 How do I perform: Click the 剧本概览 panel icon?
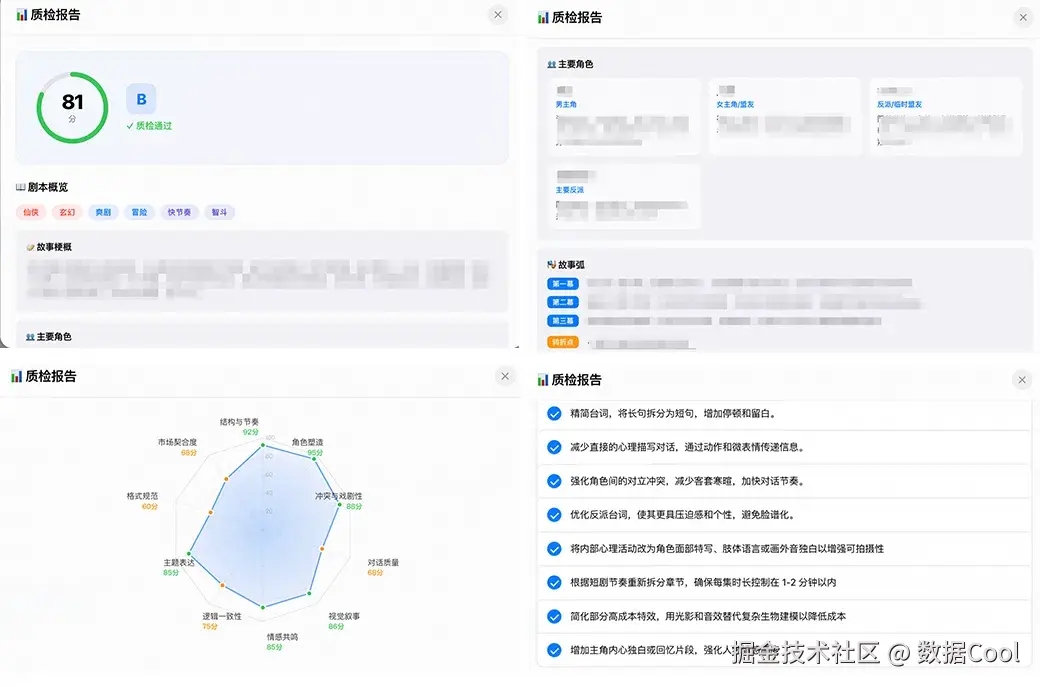(20, 188)
